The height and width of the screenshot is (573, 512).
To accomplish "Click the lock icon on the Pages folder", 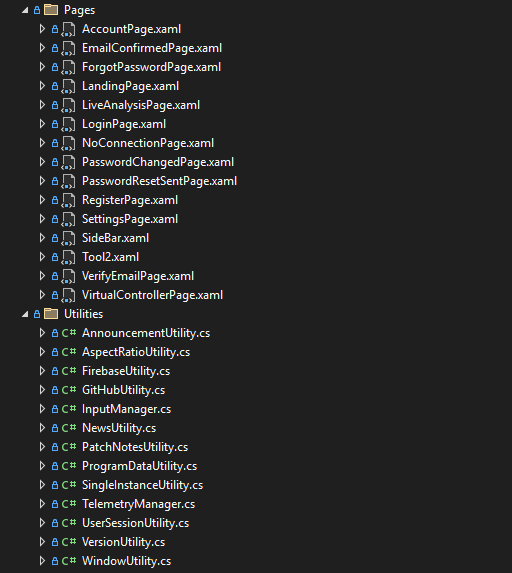I will 37,10.
